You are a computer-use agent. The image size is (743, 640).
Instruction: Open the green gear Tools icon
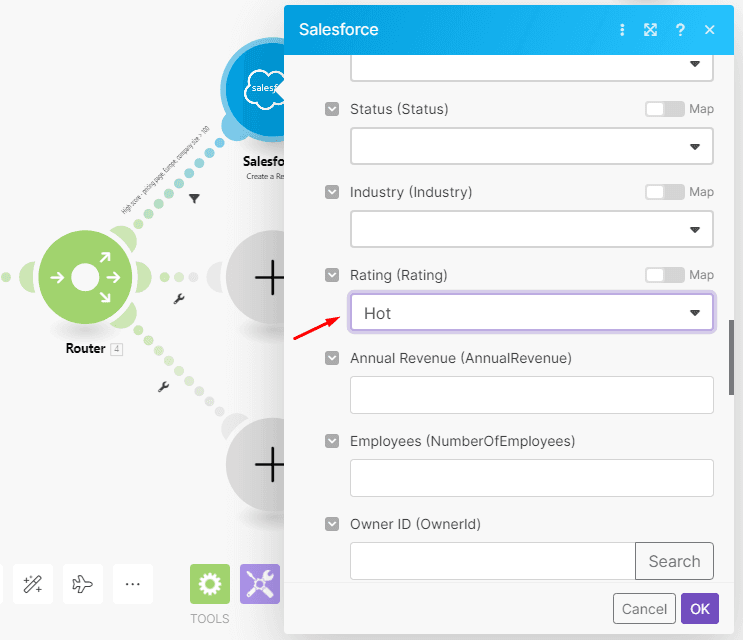210,585
